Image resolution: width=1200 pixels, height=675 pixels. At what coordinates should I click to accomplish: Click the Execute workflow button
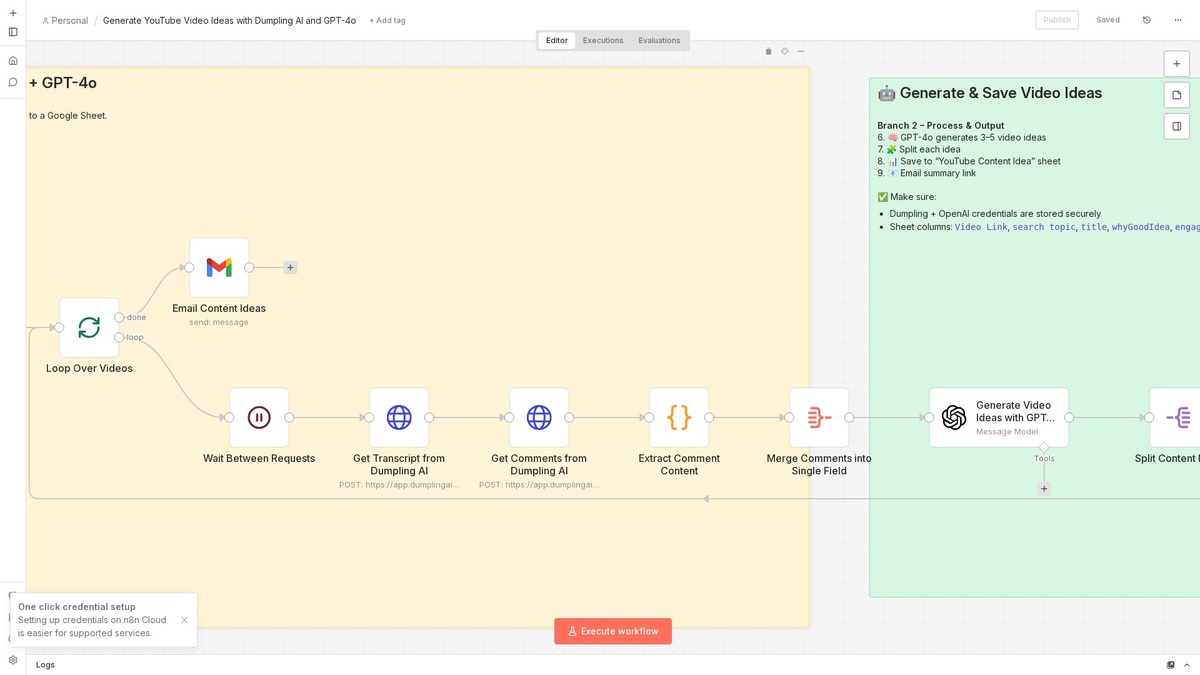coord(613,631)
